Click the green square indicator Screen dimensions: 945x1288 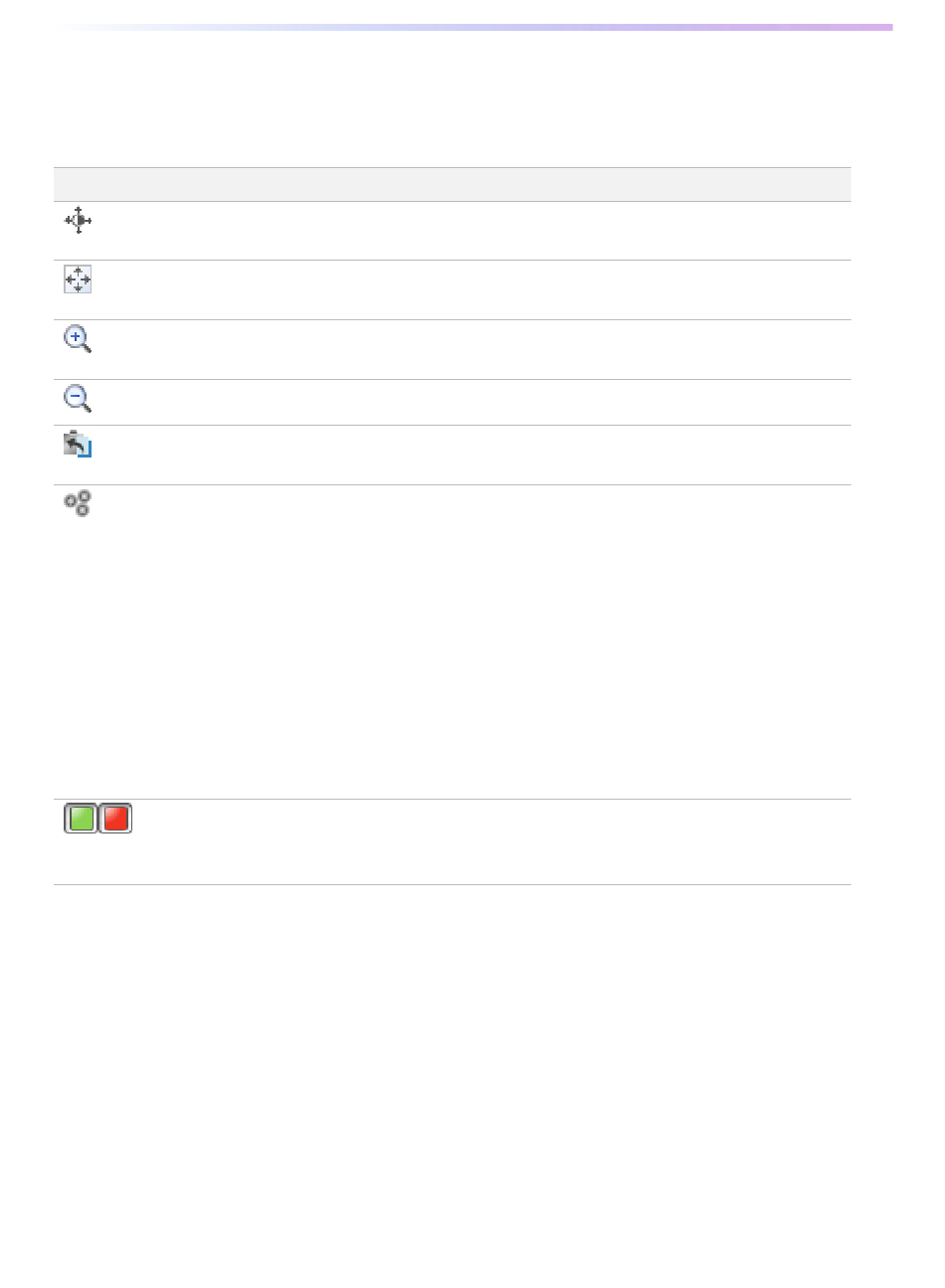(x=82, y=819)
